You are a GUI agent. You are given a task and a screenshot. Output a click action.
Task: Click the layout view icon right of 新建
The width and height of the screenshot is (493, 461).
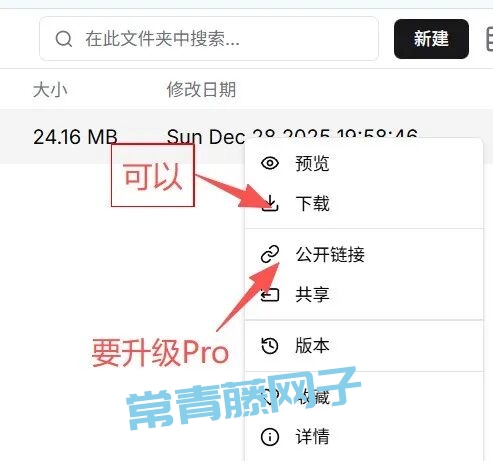coord(489,39)
